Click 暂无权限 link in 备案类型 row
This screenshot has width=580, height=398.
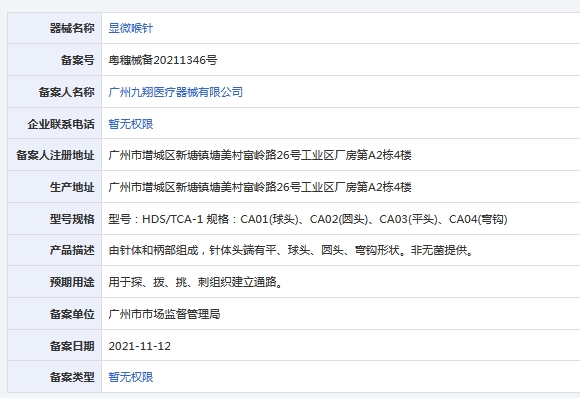[x=131, y=377]
